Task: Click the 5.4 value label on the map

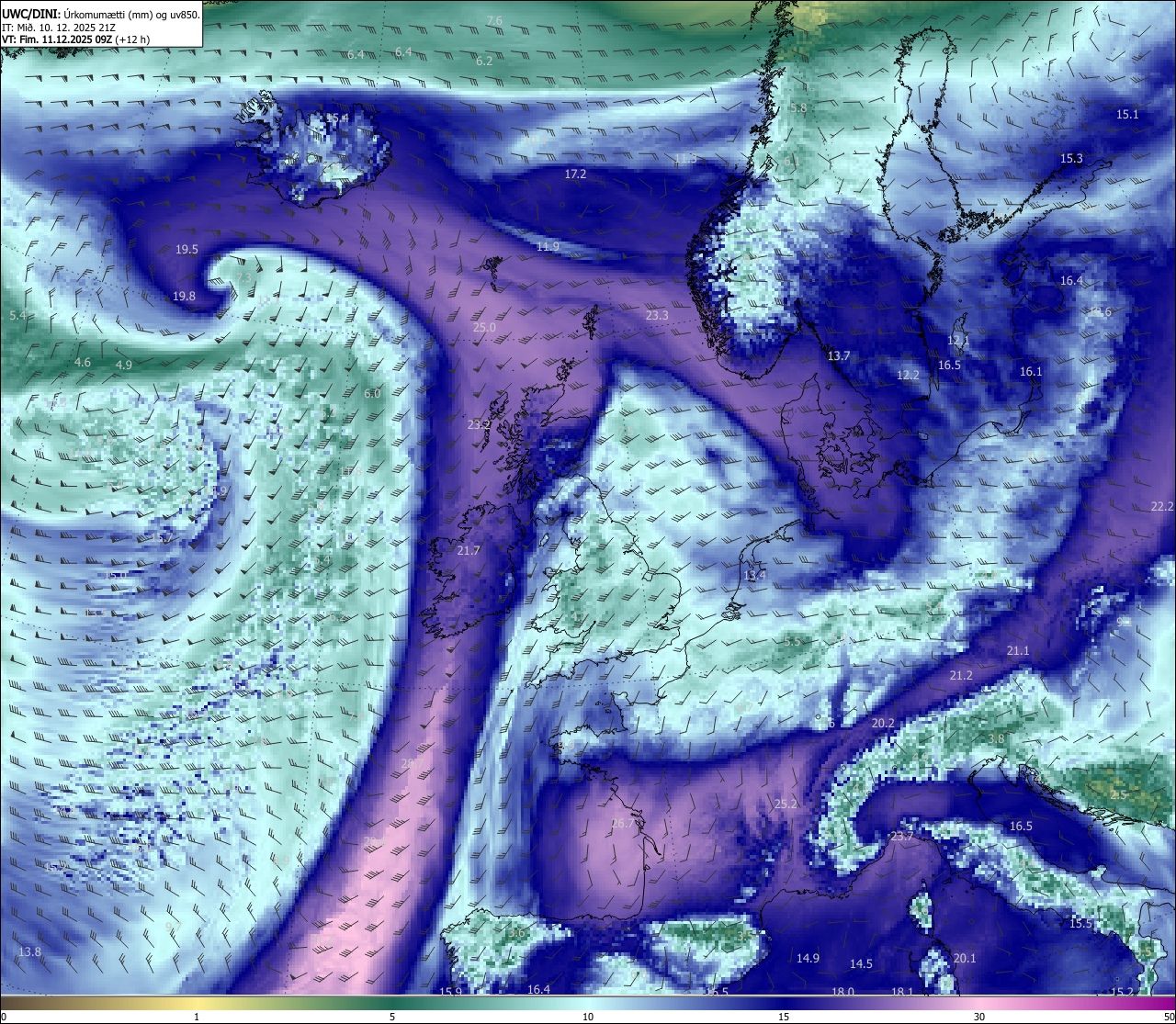Action: point(17,315)
